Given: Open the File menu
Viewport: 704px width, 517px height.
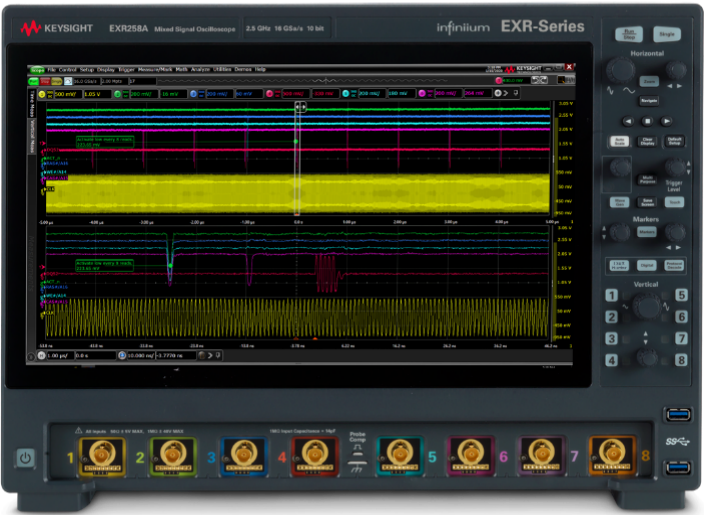Looking at the screenshot, I should point(52,70).
